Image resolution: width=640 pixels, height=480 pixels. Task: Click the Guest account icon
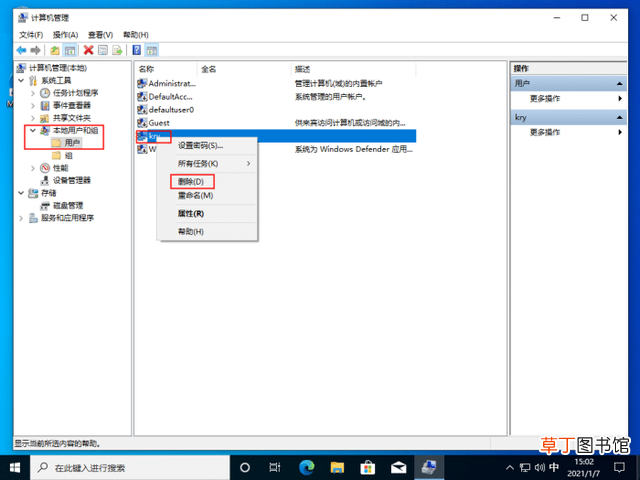pos(142,122)
